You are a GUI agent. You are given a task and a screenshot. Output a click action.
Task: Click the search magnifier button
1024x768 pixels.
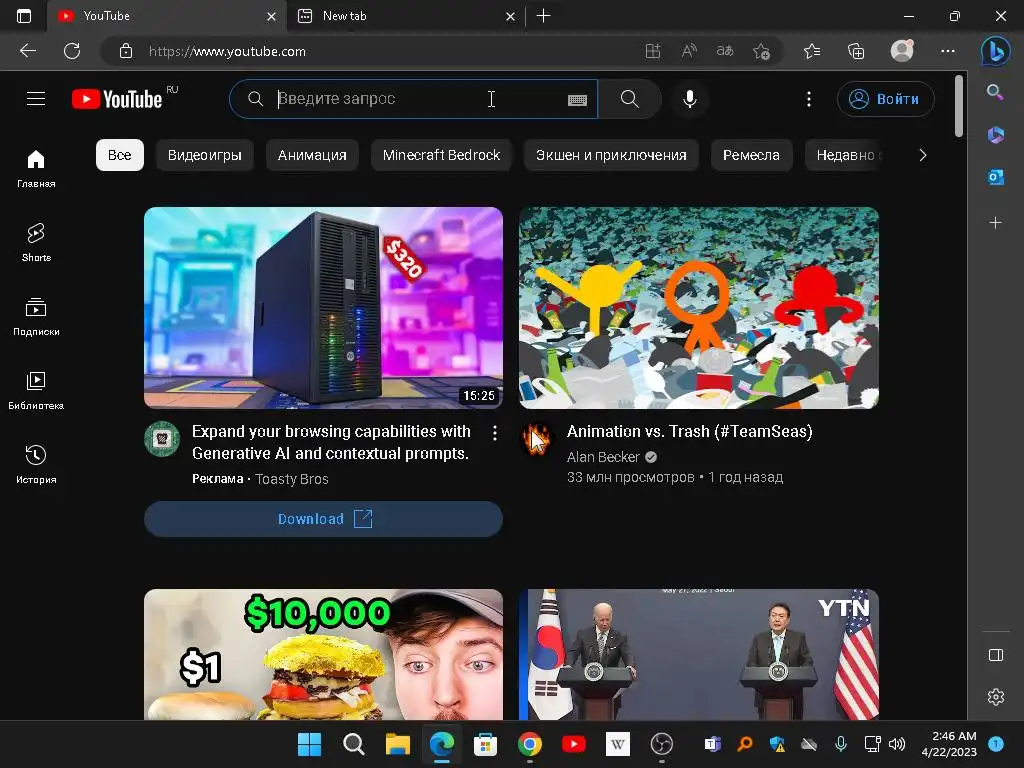(x=630, y=99)
